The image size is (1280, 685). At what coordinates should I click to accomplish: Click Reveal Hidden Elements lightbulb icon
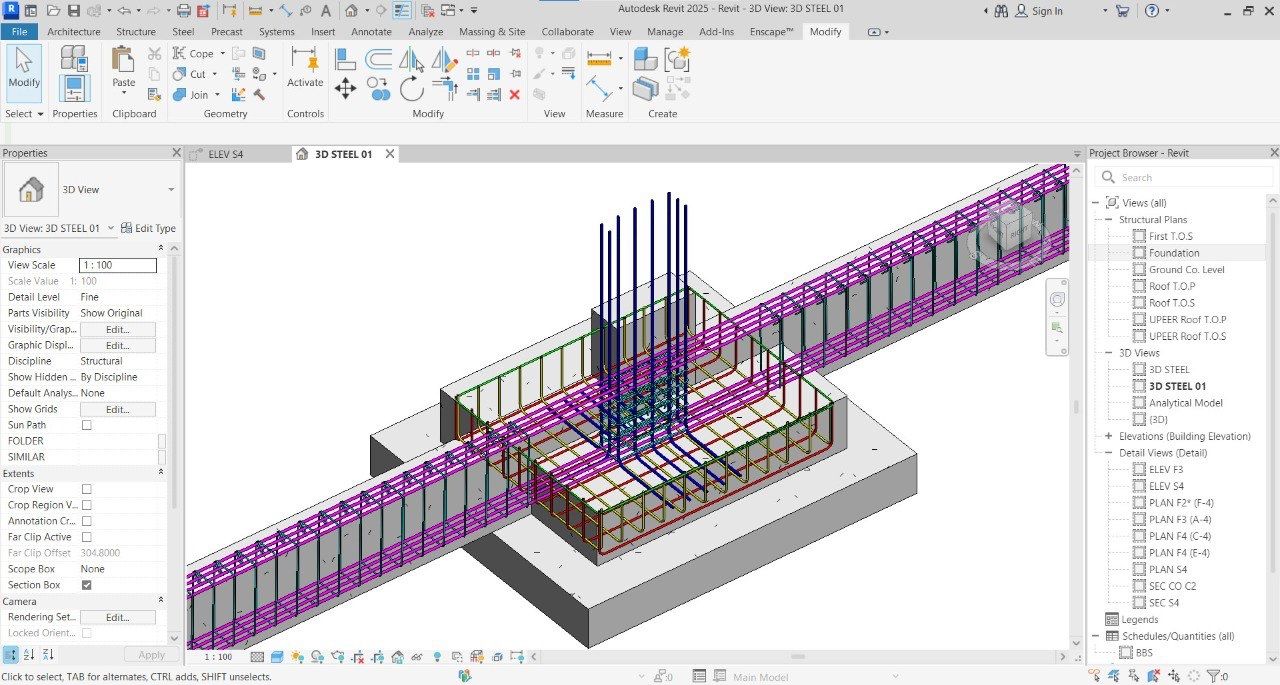pos(437,657)
